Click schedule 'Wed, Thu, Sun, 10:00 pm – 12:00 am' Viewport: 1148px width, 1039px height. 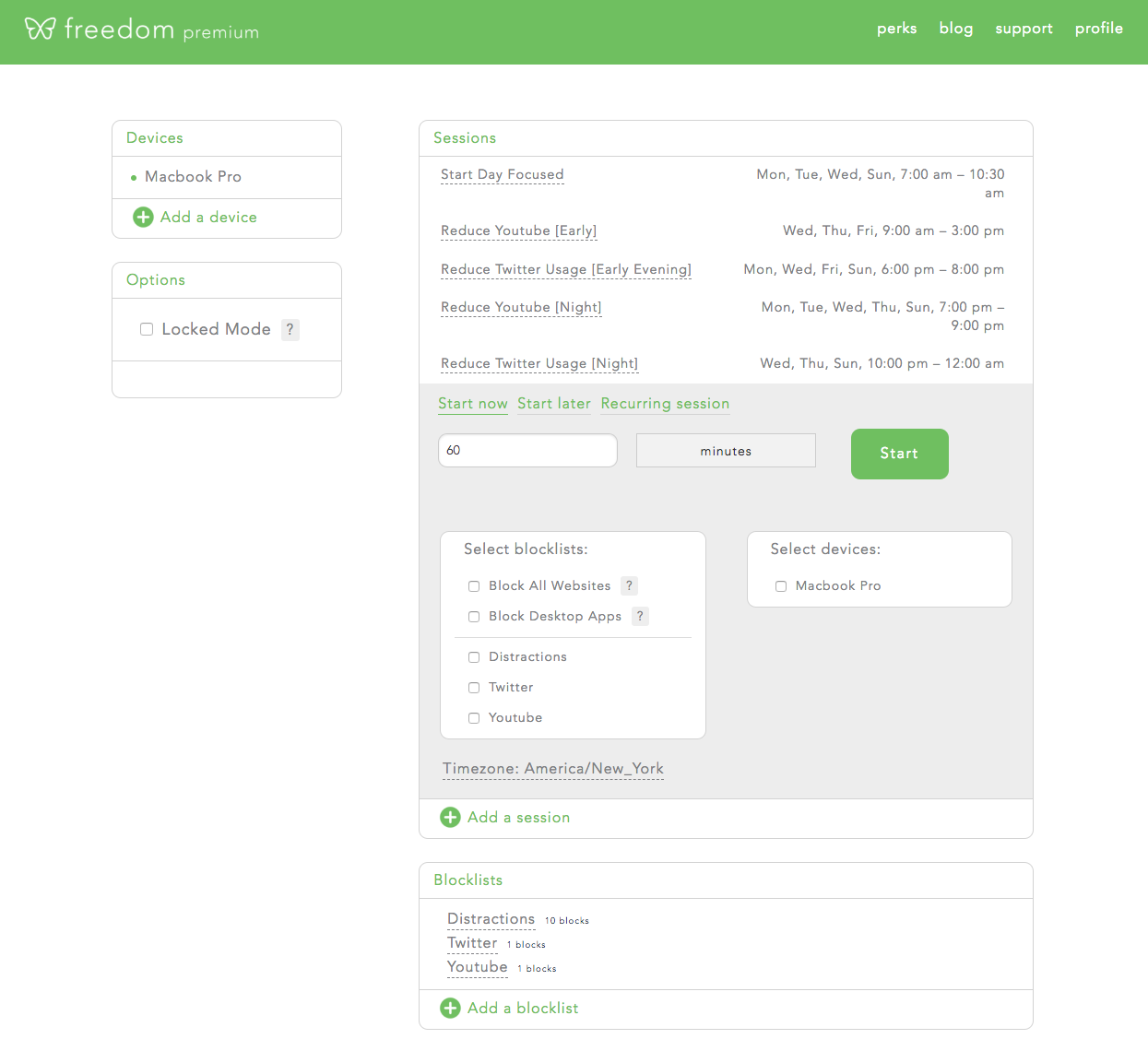coord(882,363)
